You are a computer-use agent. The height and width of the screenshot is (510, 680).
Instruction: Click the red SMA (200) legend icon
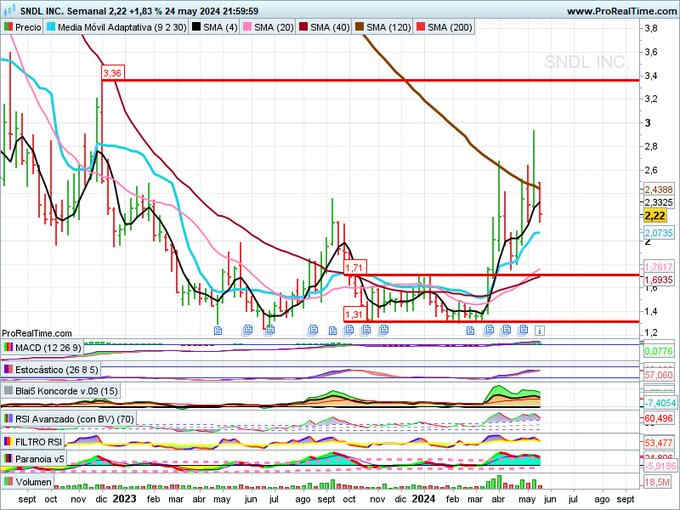[x=421, y=27]
